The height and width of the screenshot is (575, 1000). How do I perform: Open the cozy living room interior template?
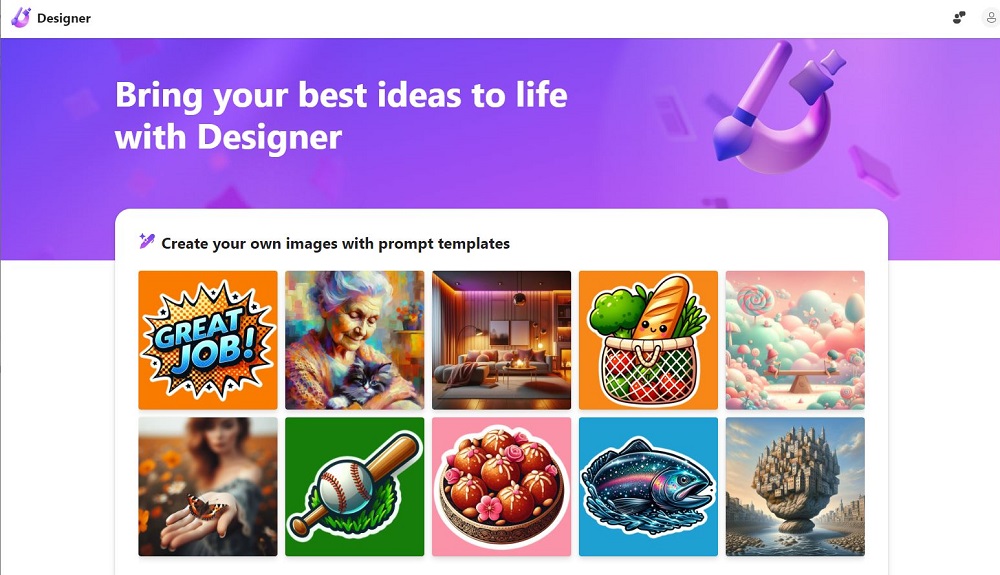[501, 340]
